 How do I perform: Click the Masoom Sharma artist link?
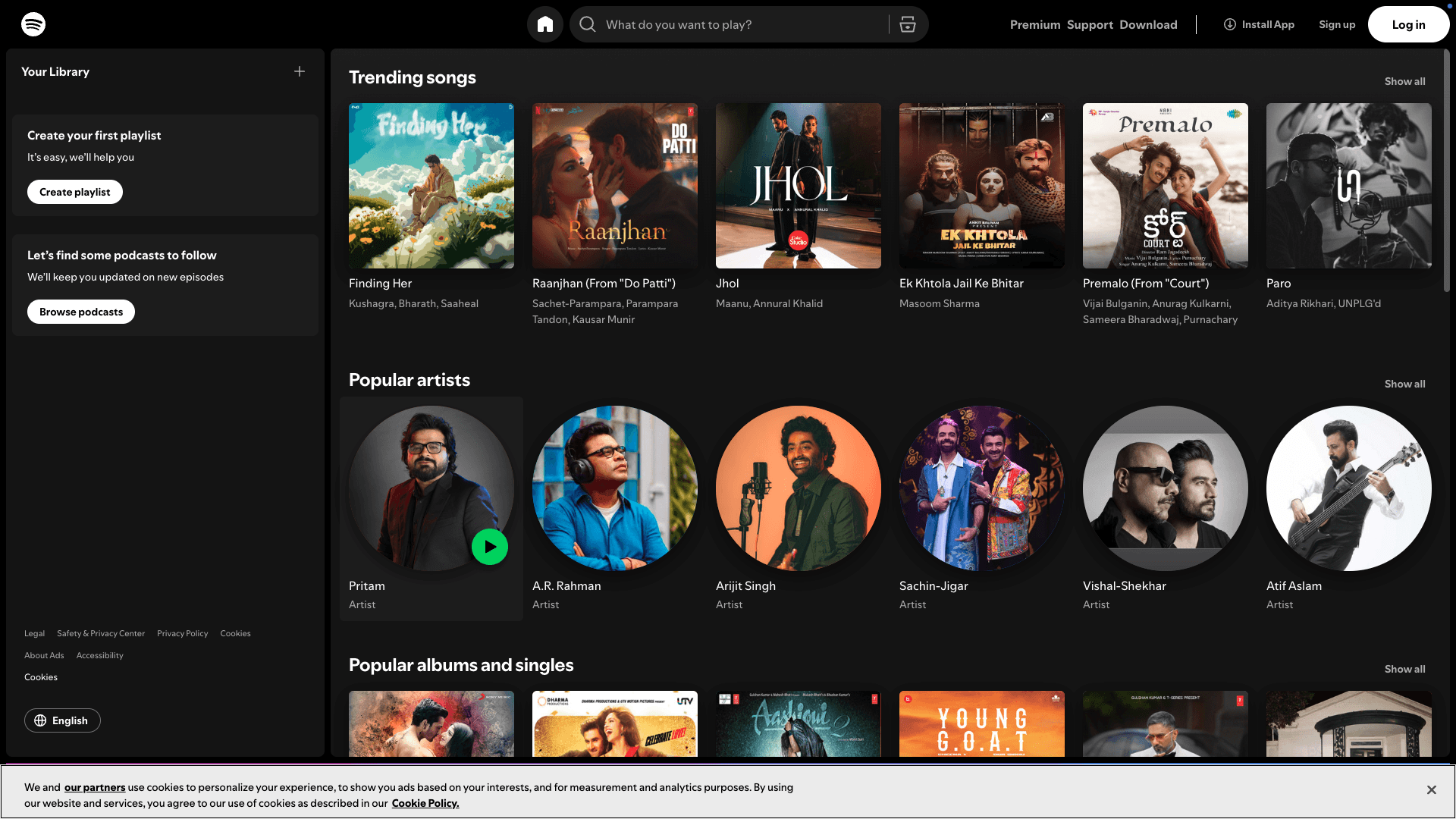pos(940,303)
